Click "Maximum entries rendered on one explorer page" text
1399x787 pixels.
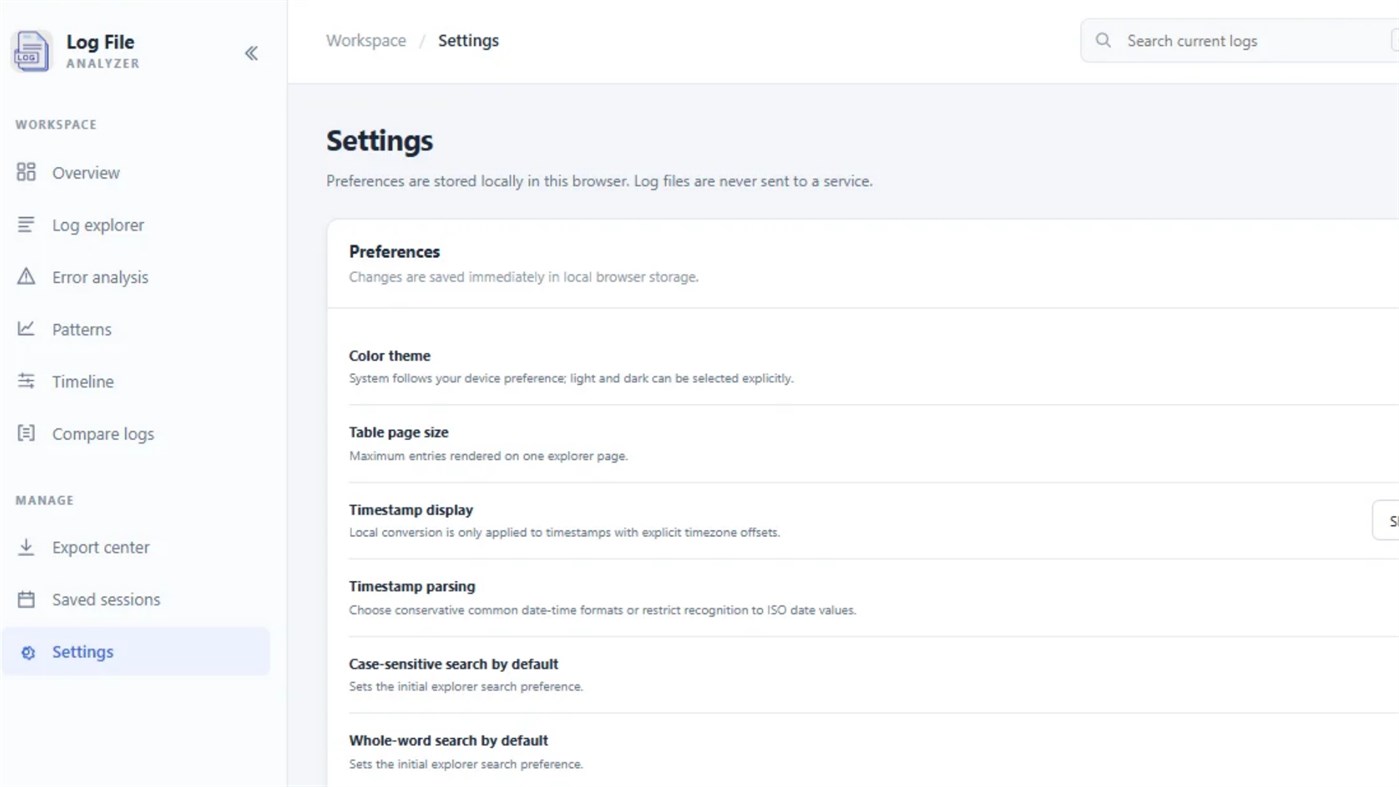489,456
